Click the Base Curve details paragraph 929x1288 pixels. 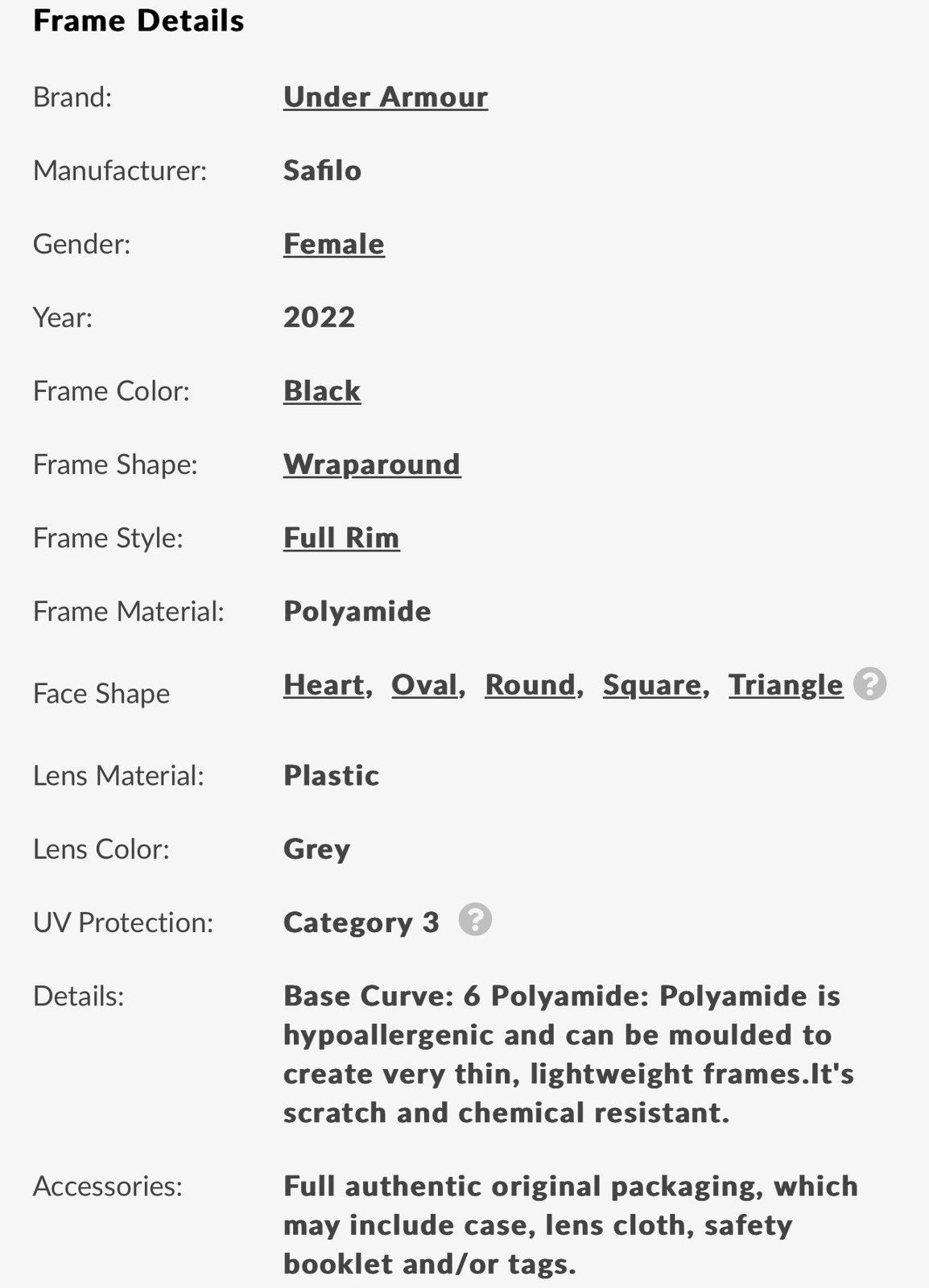click(568, 1055)
